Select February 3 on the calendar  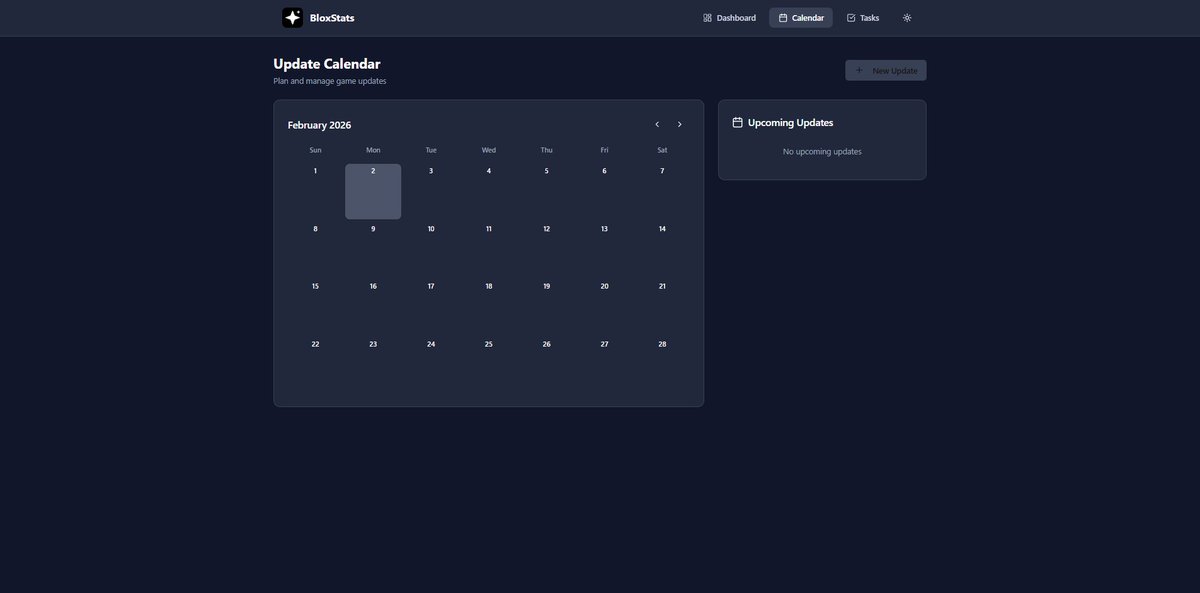pos(431,192)
